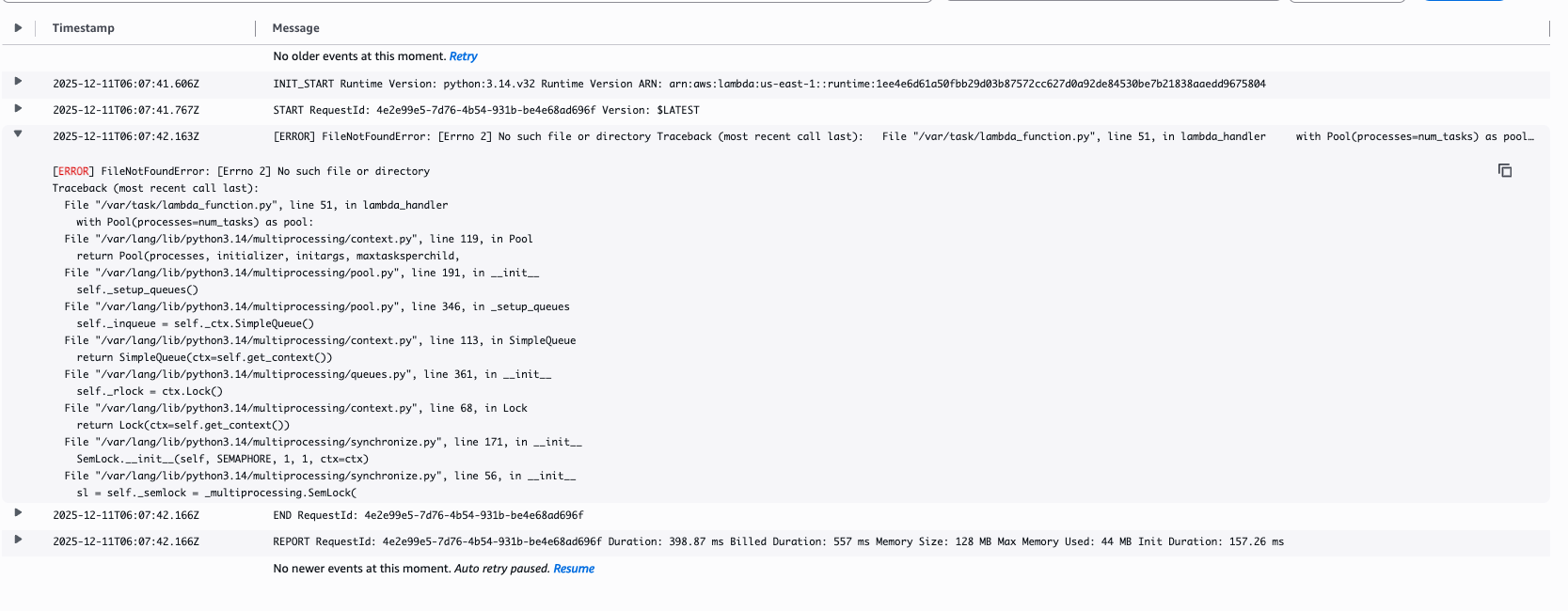Click Retry to load older events
The height and width of the screenshot is (611, 1568).
click(464, 55)
